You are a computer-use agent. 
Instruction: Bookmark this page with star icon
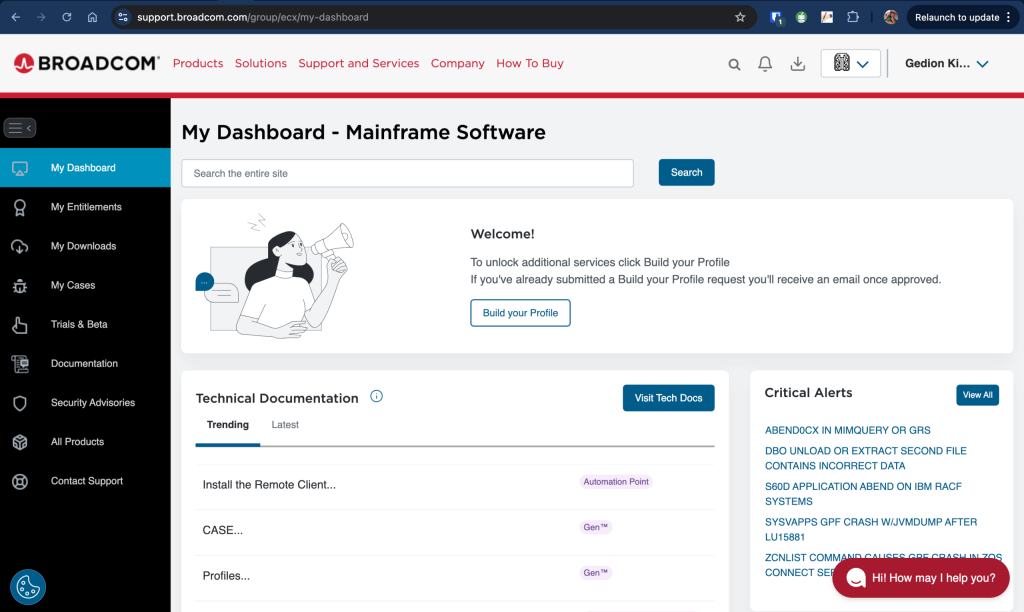(740, 17)
